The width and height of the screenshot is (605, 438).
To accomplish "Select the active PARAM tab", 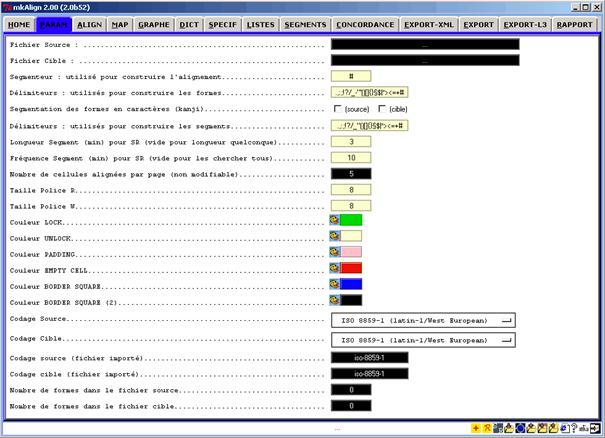I will click(54, 25).
